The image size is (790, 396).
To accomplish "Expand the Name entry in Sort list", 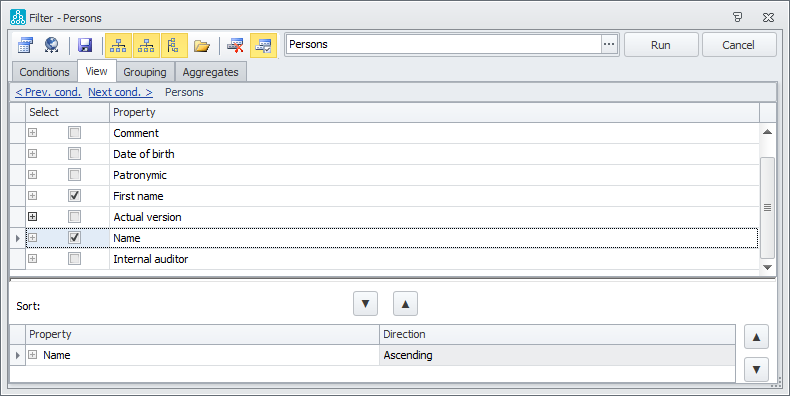I will point(33,355).
